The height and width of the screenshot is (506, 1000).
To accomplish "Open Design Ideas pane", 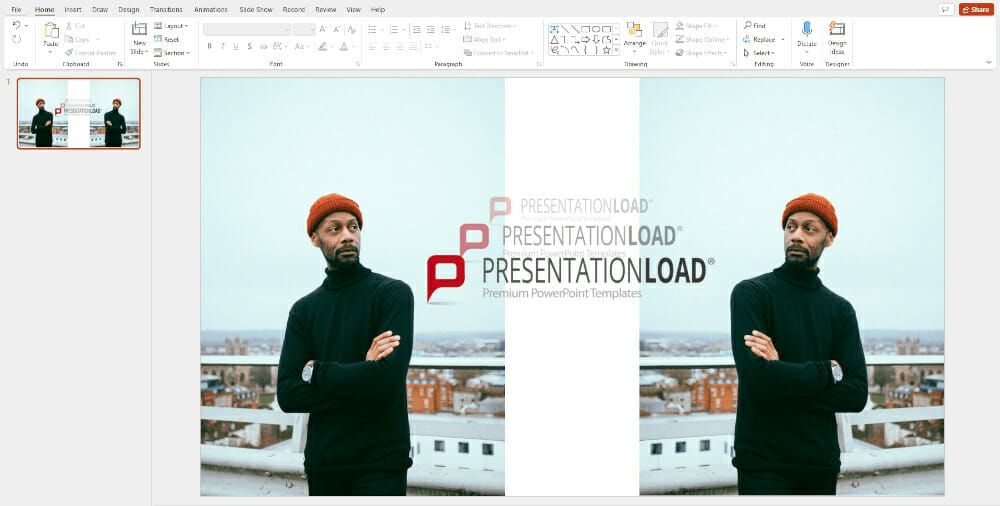I will click(x=837, y=36).
